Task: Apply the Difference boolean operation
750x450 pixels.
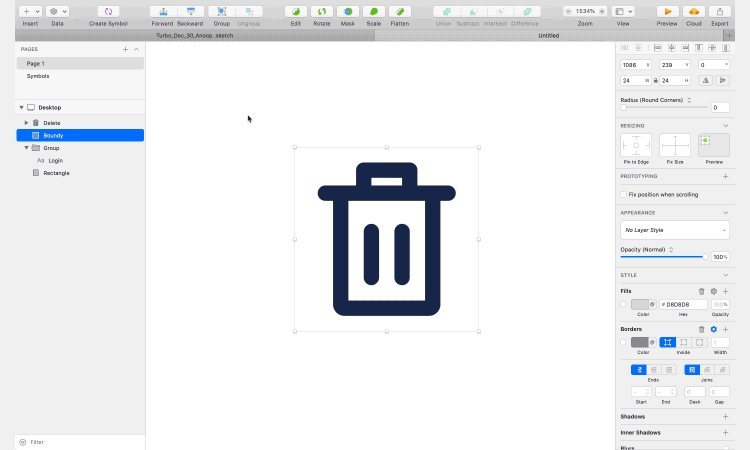Action: 527,11
